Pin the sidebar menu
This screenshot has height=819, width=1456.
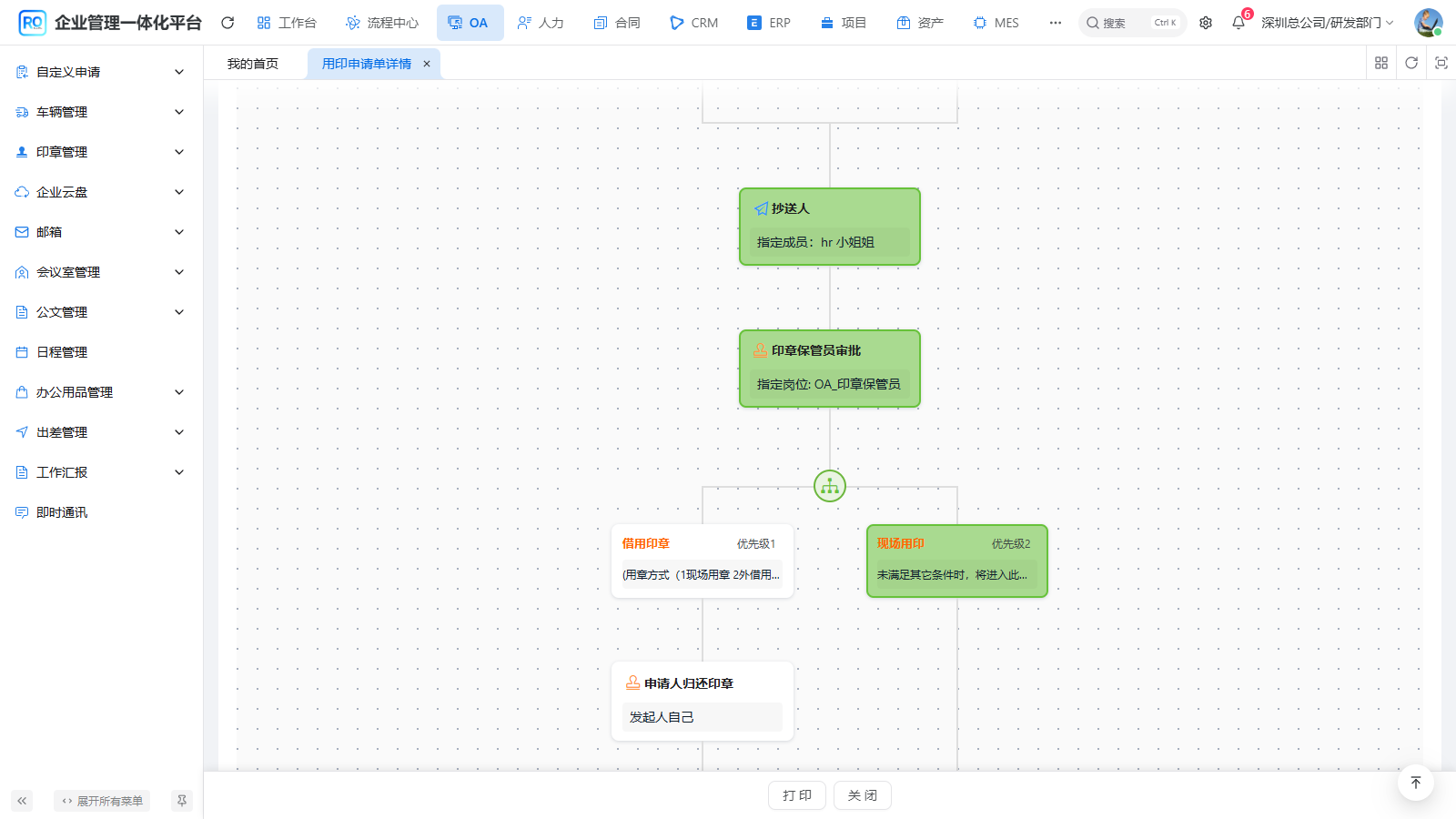coord(182,801)
